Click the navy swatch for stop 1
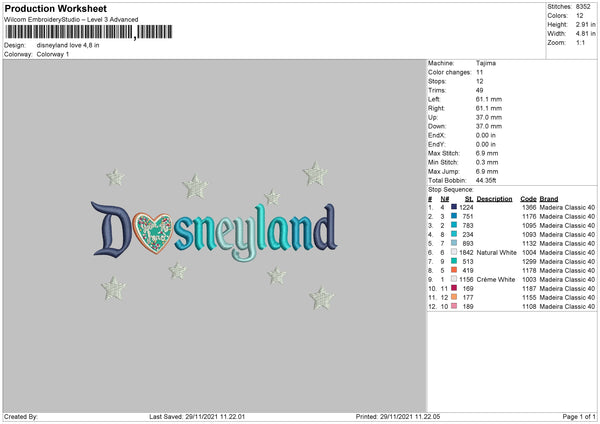The image size is (600, 424). point(454,207)
